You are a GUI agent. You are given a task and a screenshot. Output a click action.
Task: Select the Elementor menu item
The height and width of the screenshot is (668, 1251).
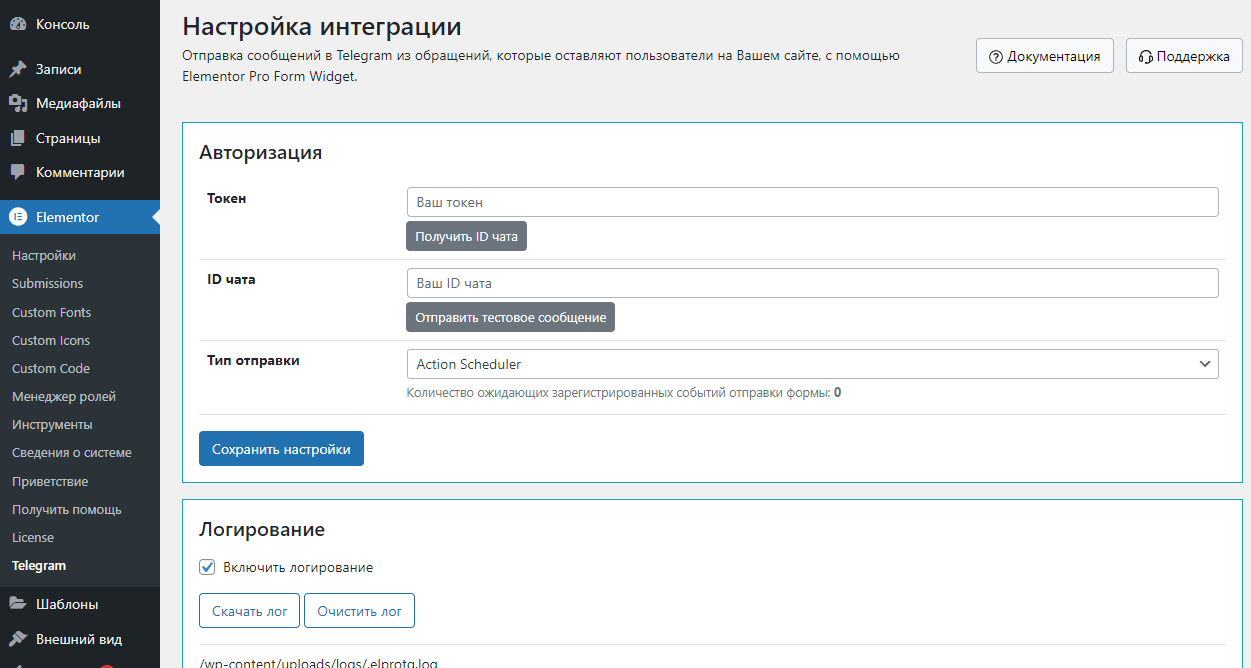pyautogui.click(x=80, y=217)
